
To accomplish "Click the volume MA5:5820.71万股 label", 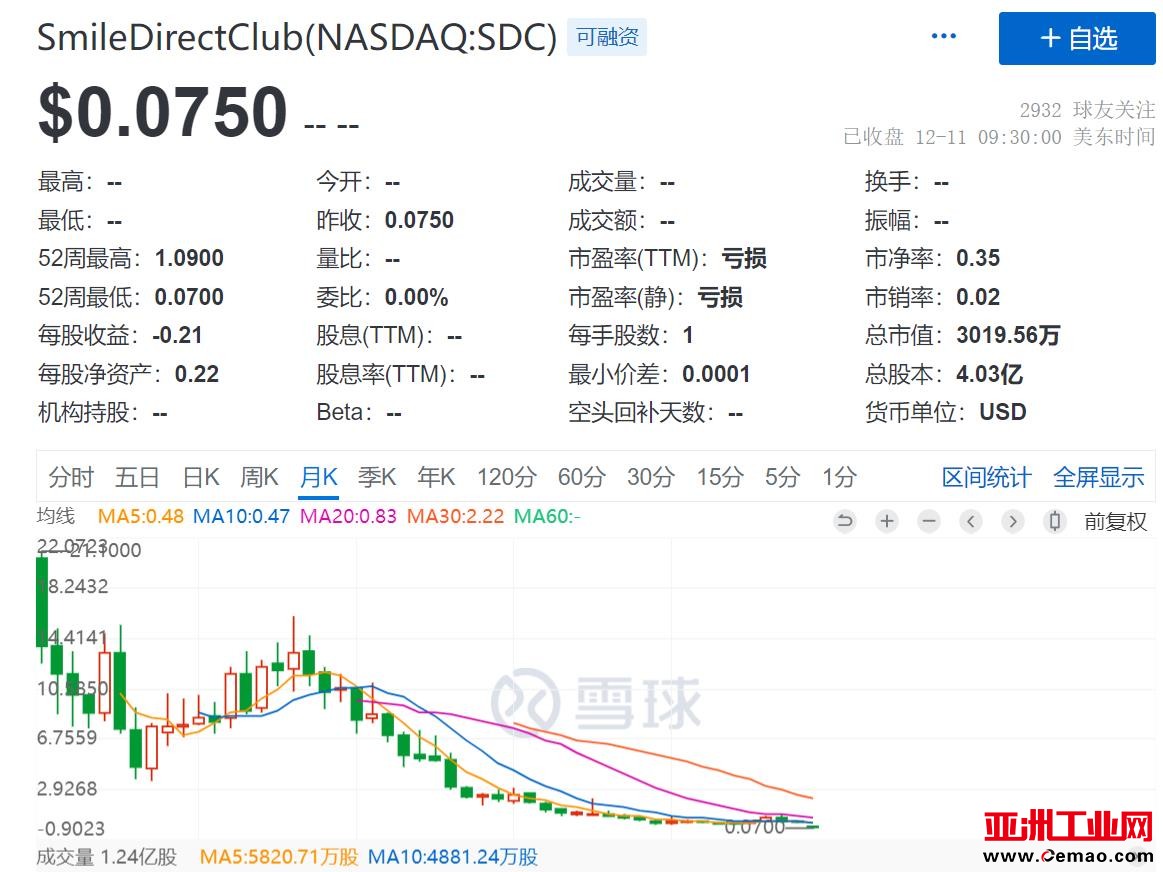I will click(x=279, y=857).
